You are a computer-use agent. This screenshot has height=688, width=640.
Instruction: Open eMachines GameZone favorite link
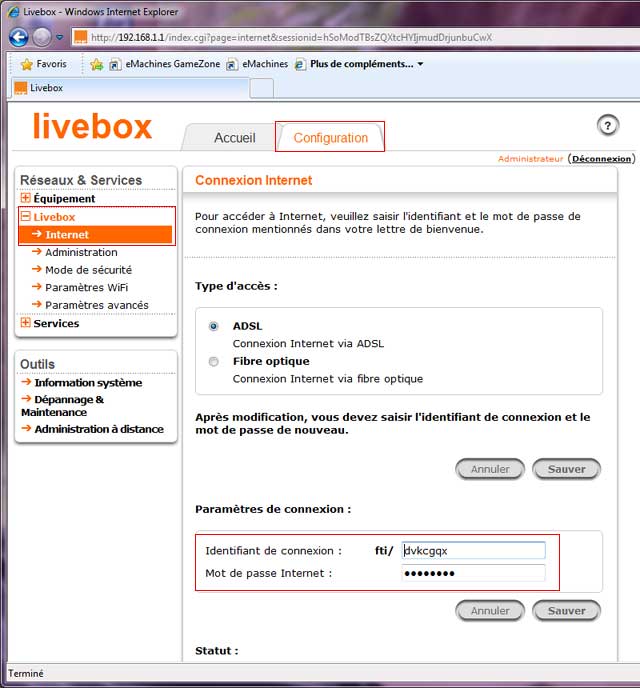(164, 64)
